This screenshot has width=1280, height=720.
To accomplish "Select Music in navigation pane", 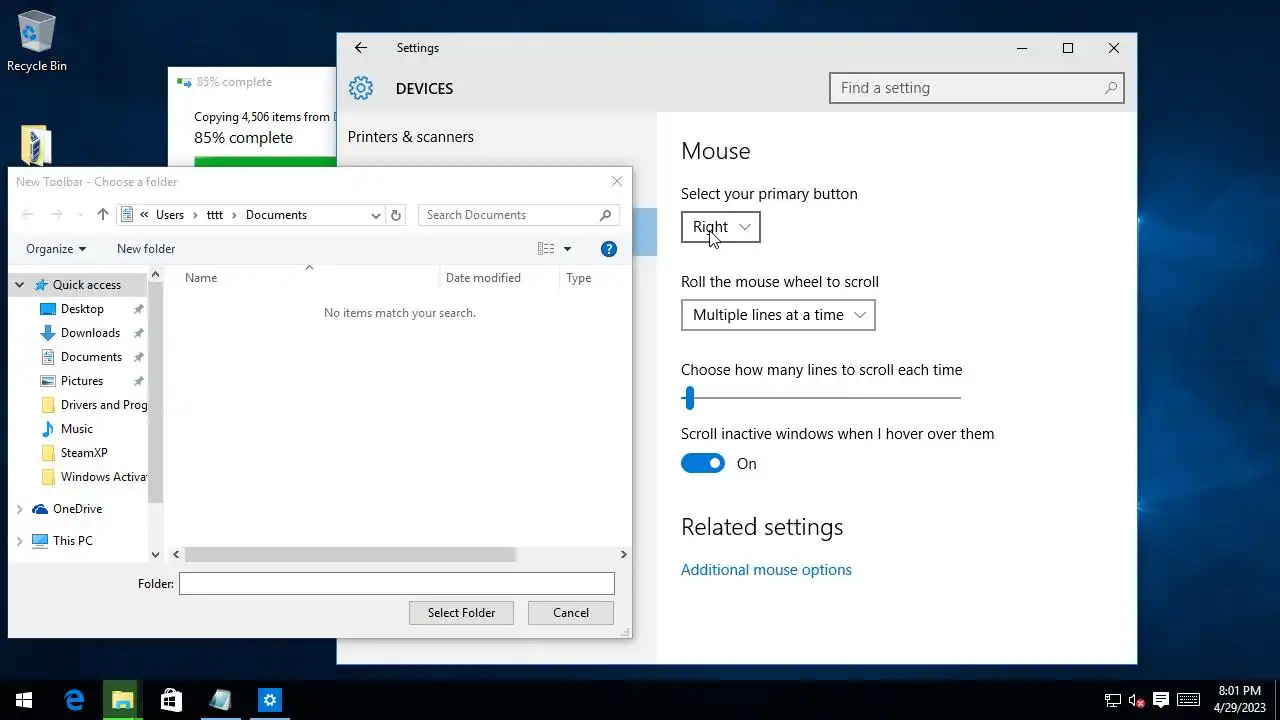I will (77, 429).
